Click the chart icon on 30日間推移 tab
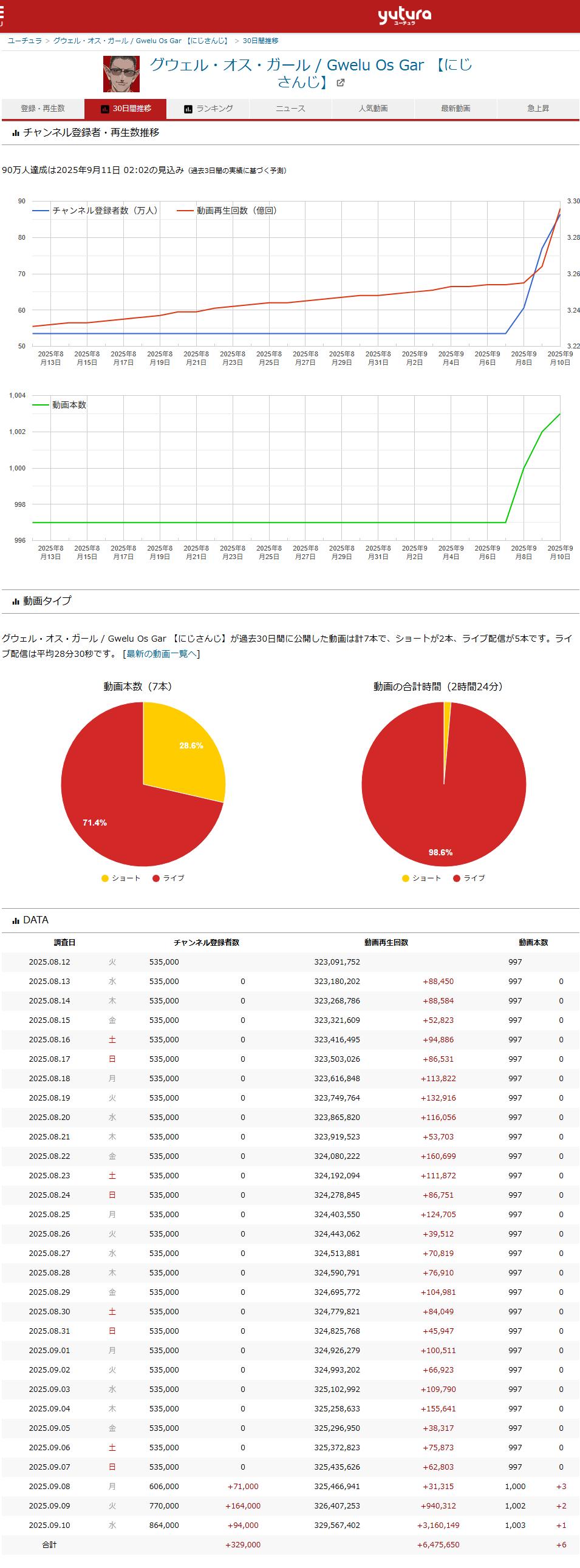 pos(105,109)
